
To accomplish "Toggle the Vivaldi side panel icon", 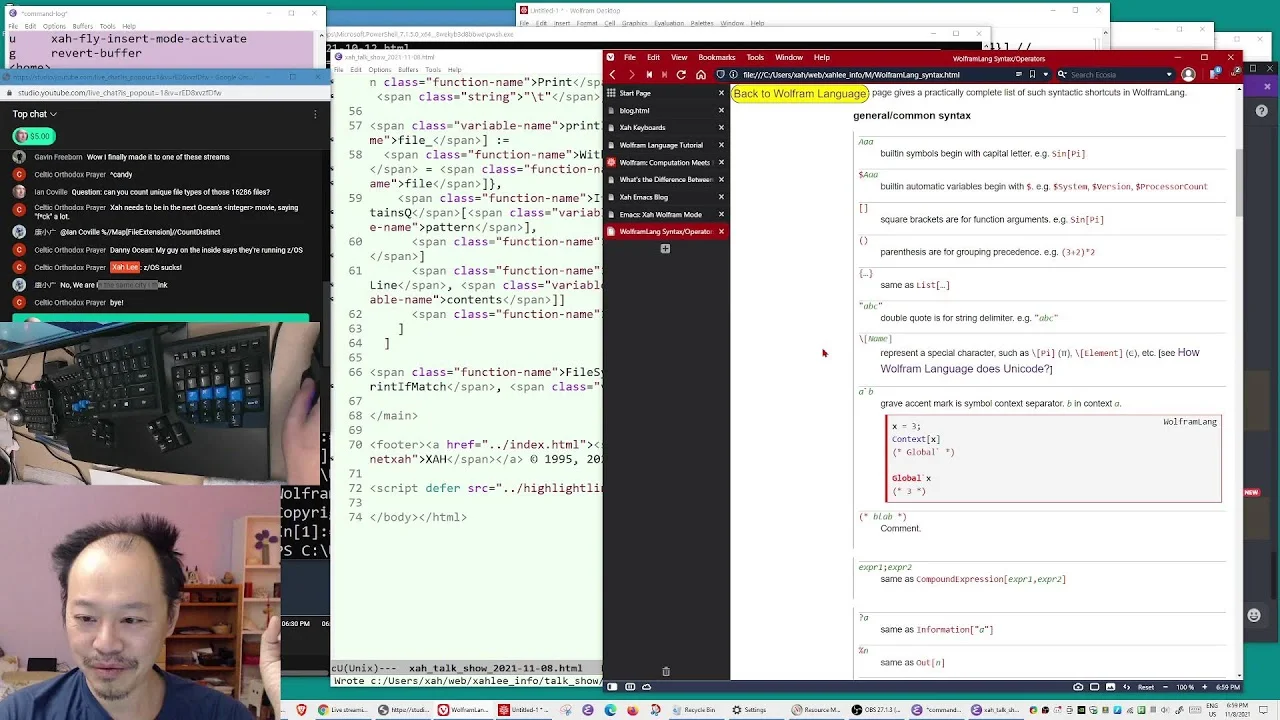I will [x=612, y=687].
